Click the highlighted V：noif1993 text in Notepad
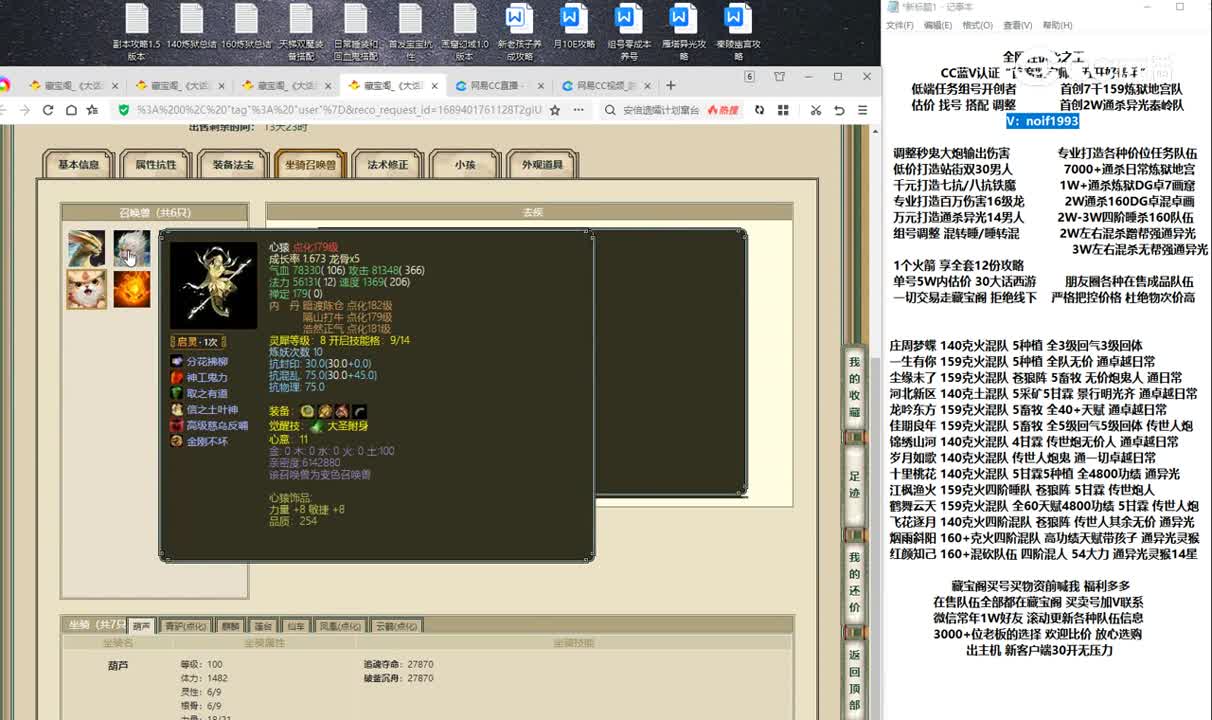The height and width of the screenshot is (720, 1212). (1042, 121)
